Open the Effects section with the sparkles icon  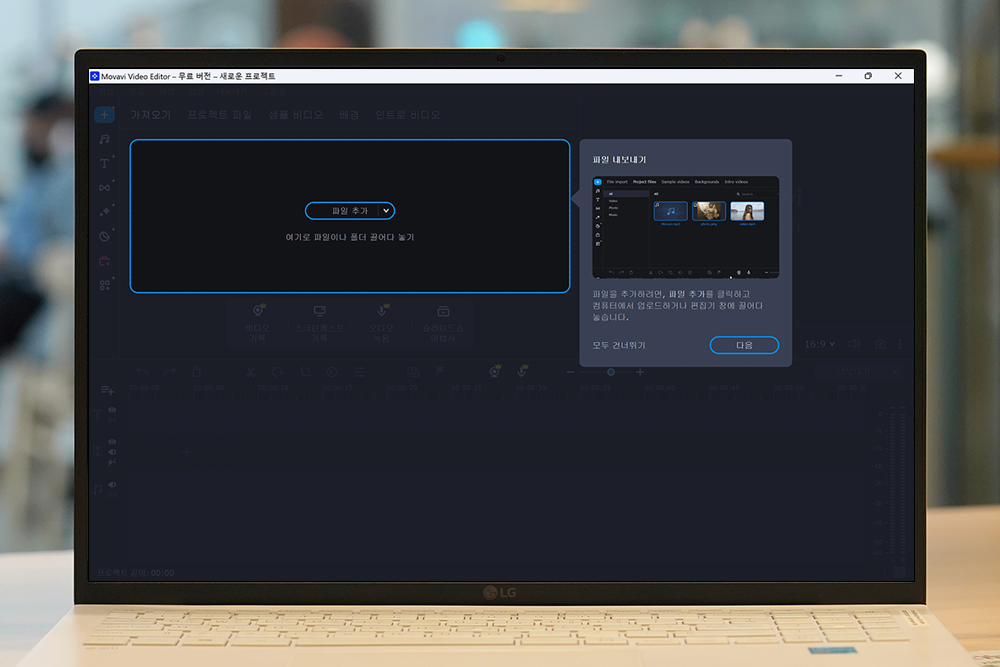tap(105, 212)
